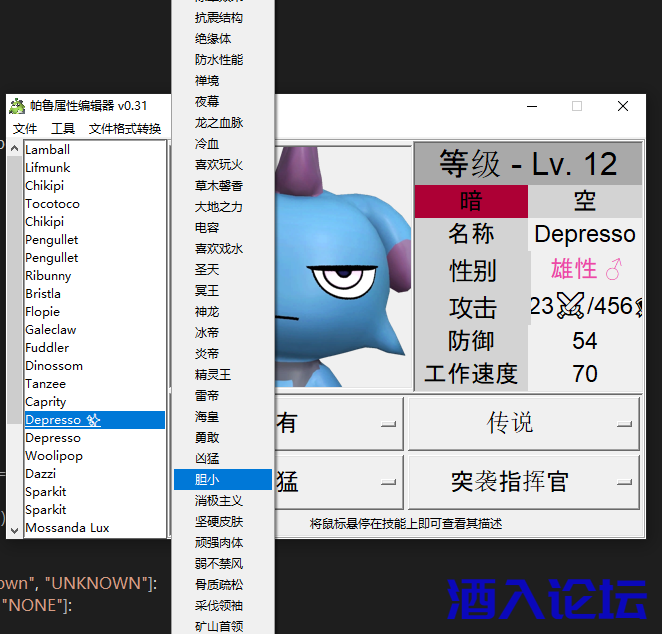
Task: Click the 空 secondary element cell
Action: (x=585, y=201)
